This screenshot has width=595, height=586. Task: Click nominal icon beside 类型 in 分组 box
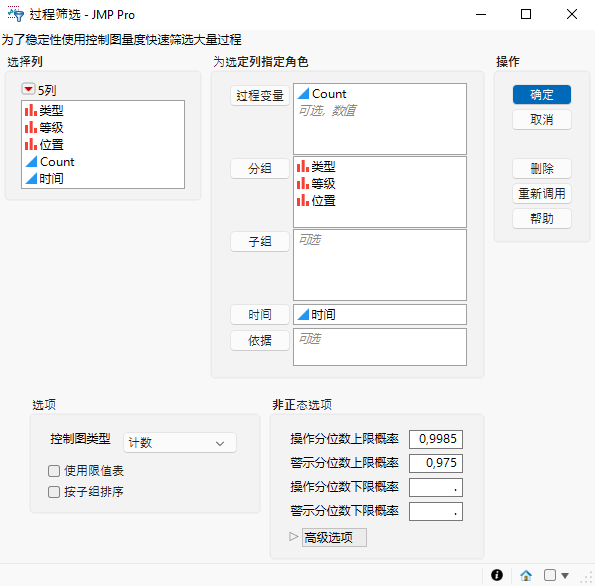tap(302, 166)
